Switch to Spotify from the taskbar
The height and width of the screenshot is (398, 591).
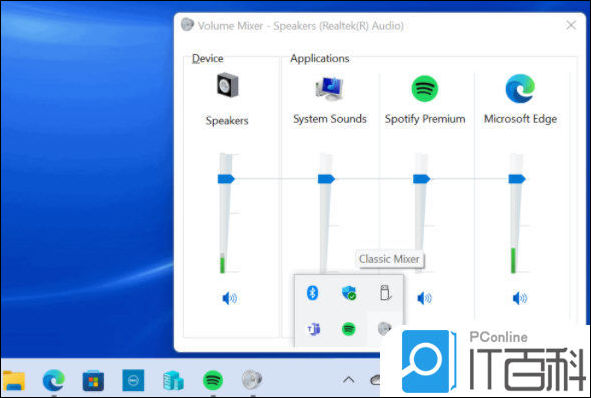[x=213, y=381]
